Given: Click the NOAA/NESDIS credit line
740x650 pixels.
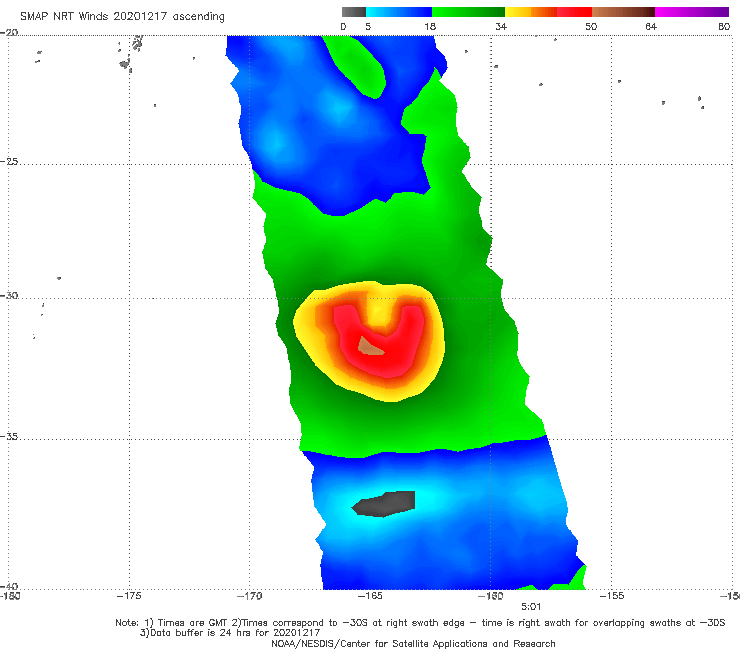Looking at the screenshot, I should 413,644.
